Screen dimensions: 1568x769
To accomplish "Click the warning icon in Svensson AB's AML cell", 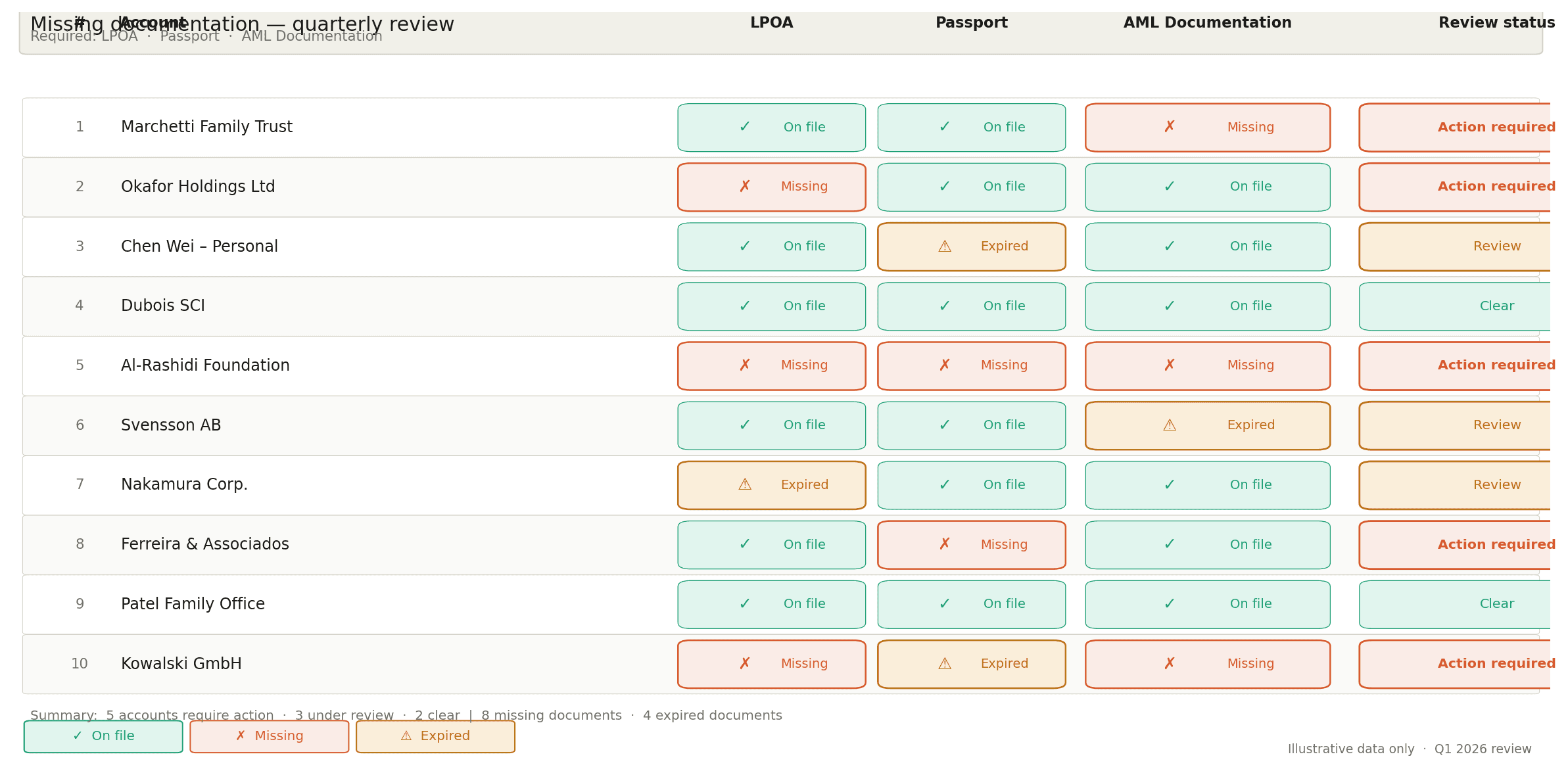I will click(x=1169, y=425).
